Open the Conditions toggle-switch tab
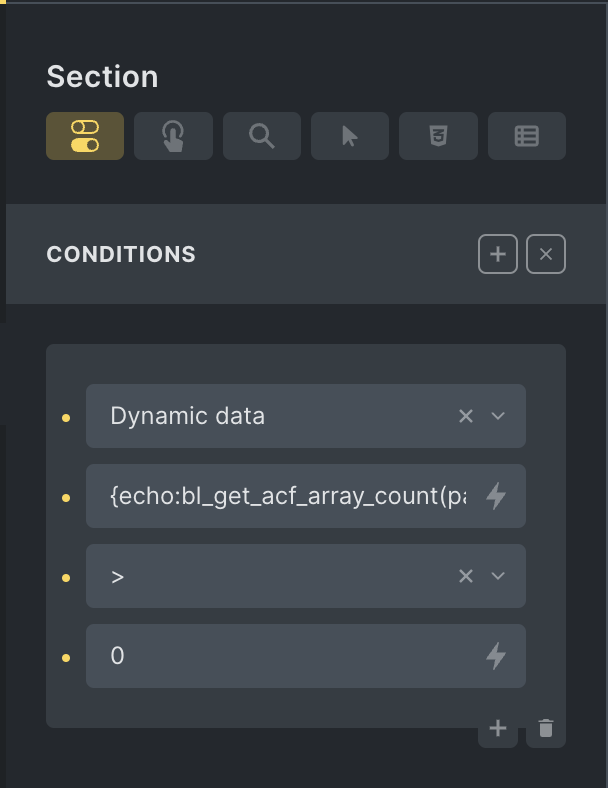This screenshot has height=788, width=608. (85, 136)
